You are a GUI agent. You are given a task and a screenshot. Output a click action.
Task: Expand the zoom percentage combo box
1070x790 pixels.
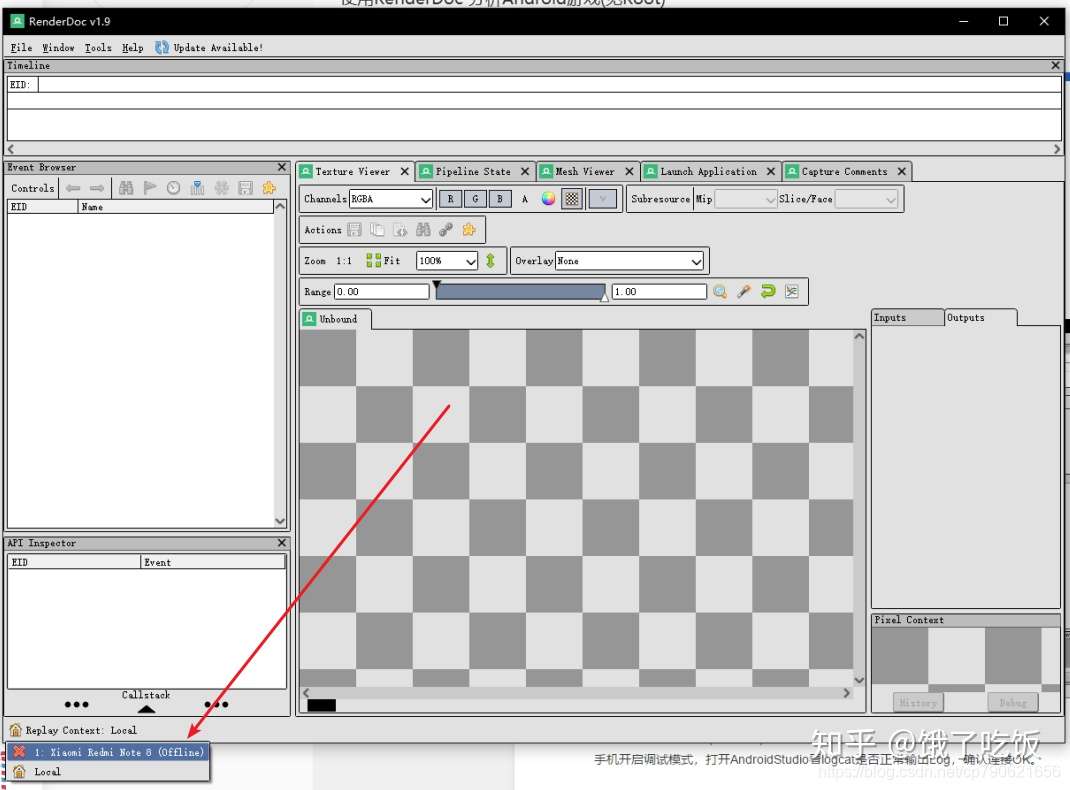click(470, 260)
